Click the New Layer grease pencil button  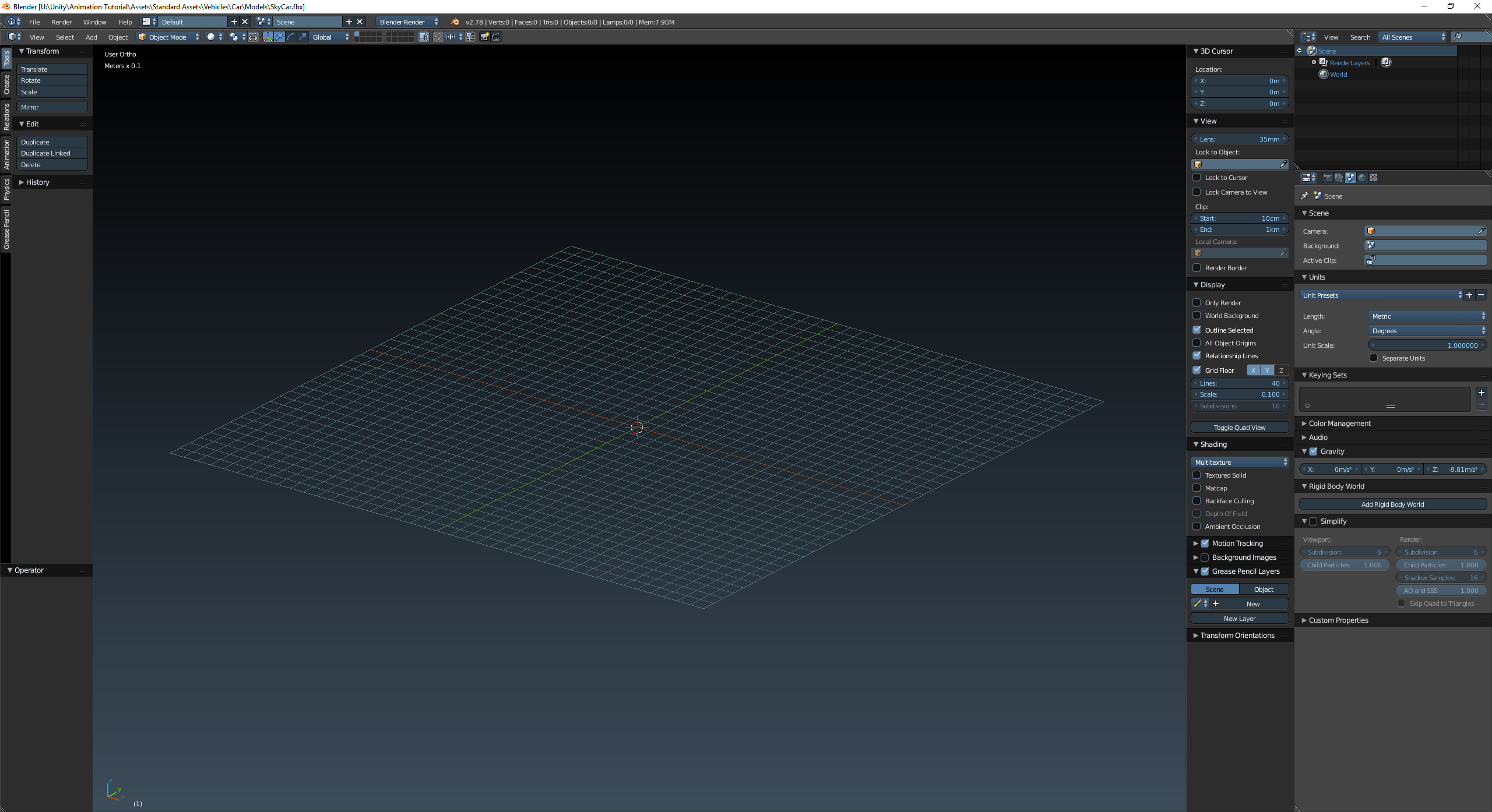click(1240, 618)
